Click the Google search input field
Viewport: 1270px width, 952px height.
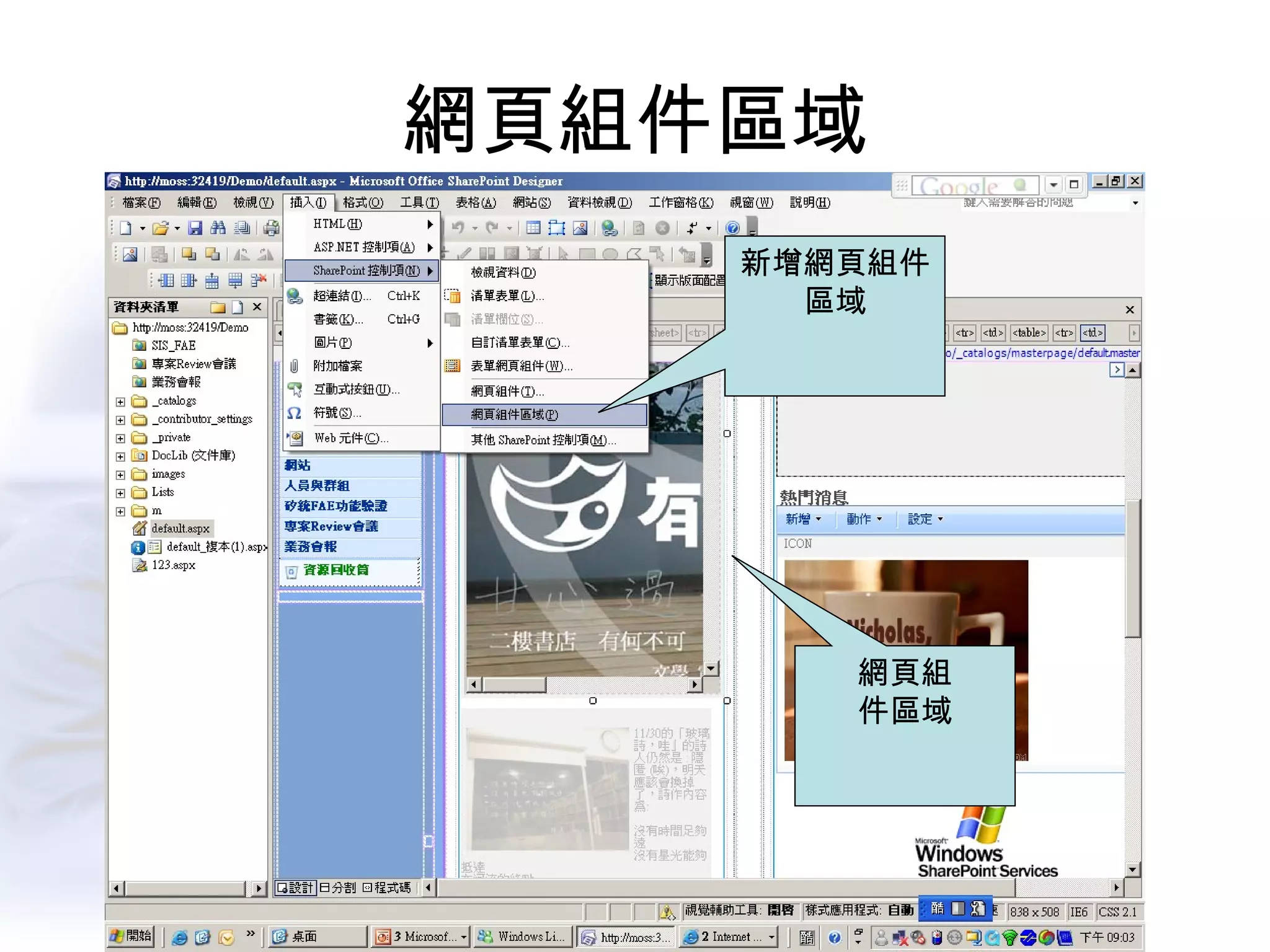coord(975,185)
